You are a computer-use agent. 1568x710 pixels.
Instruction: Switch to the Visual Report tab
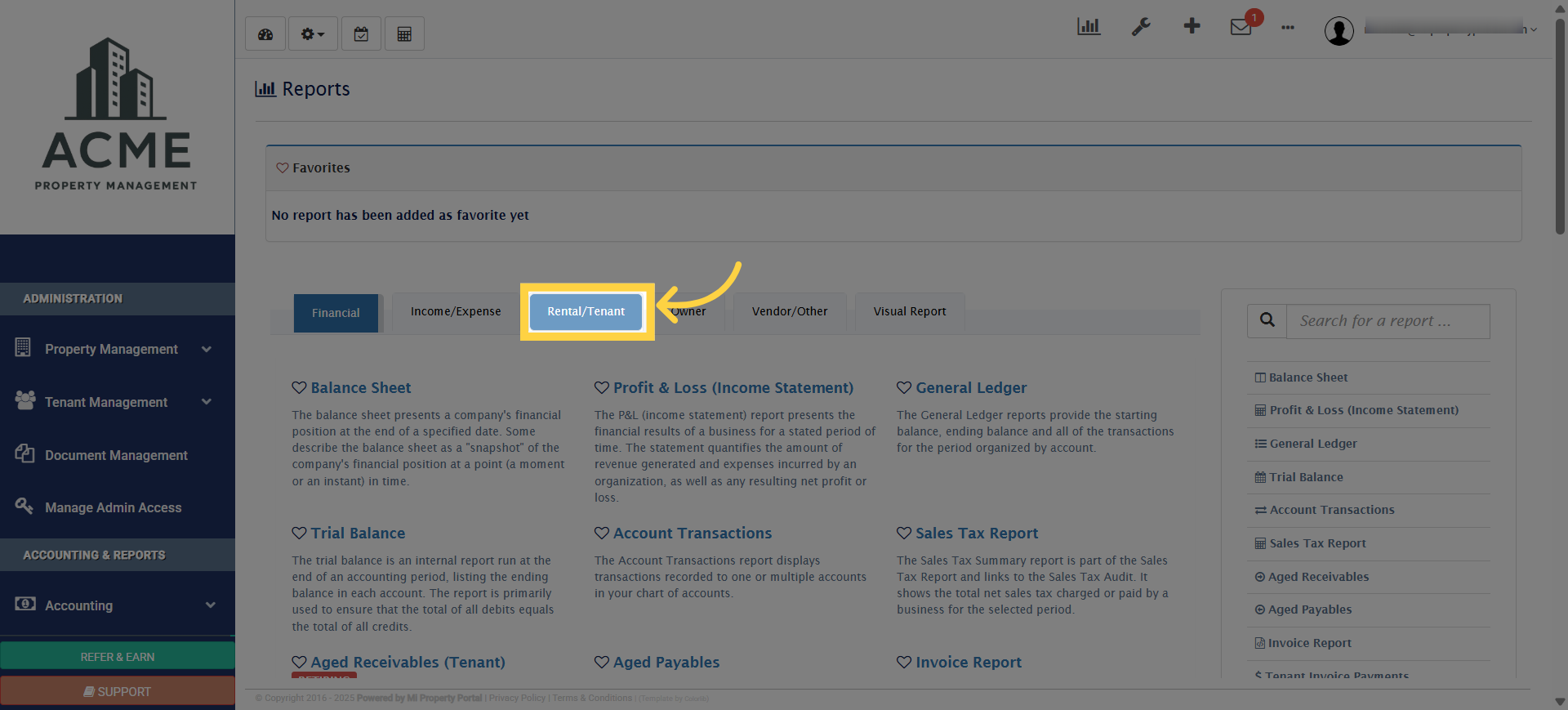coord(910,311)
